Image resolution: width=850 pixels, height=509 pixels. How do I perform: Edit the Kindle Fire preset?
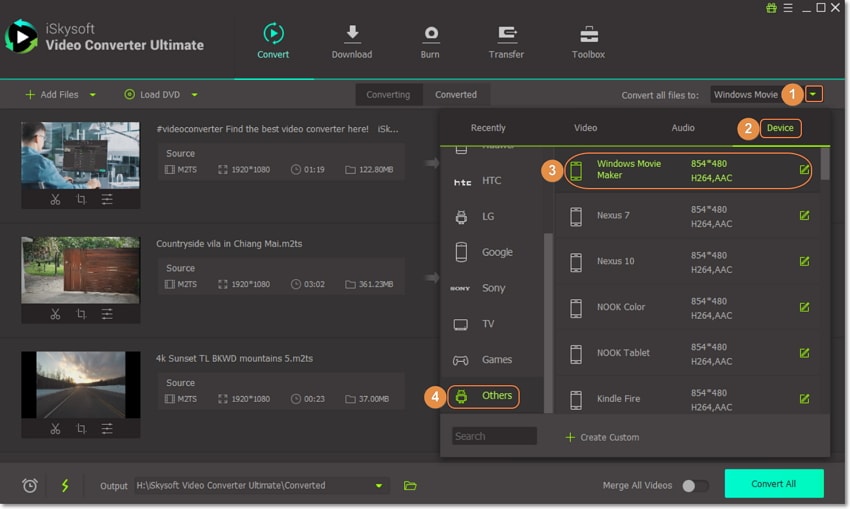pyautogui.click(x=804, y=399)
